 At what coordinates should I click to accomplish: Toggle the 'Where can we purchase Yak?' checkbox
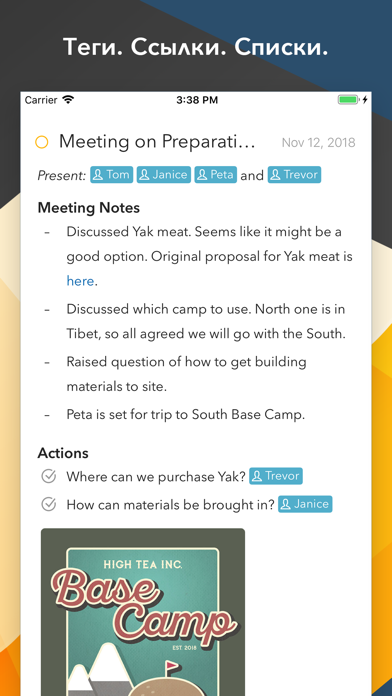[x=48, y=477]
